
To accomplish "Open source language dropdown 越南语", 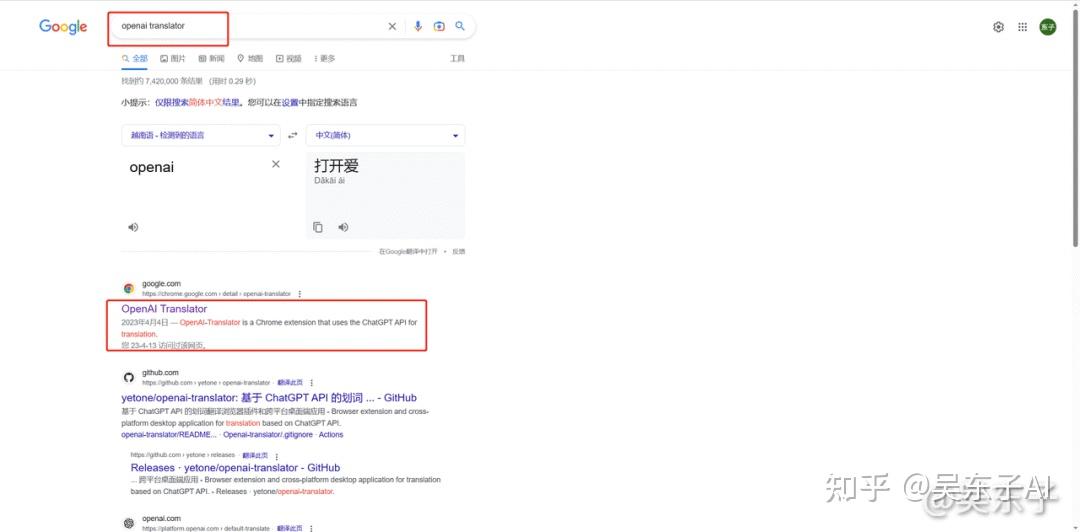I will coord(201,135).
